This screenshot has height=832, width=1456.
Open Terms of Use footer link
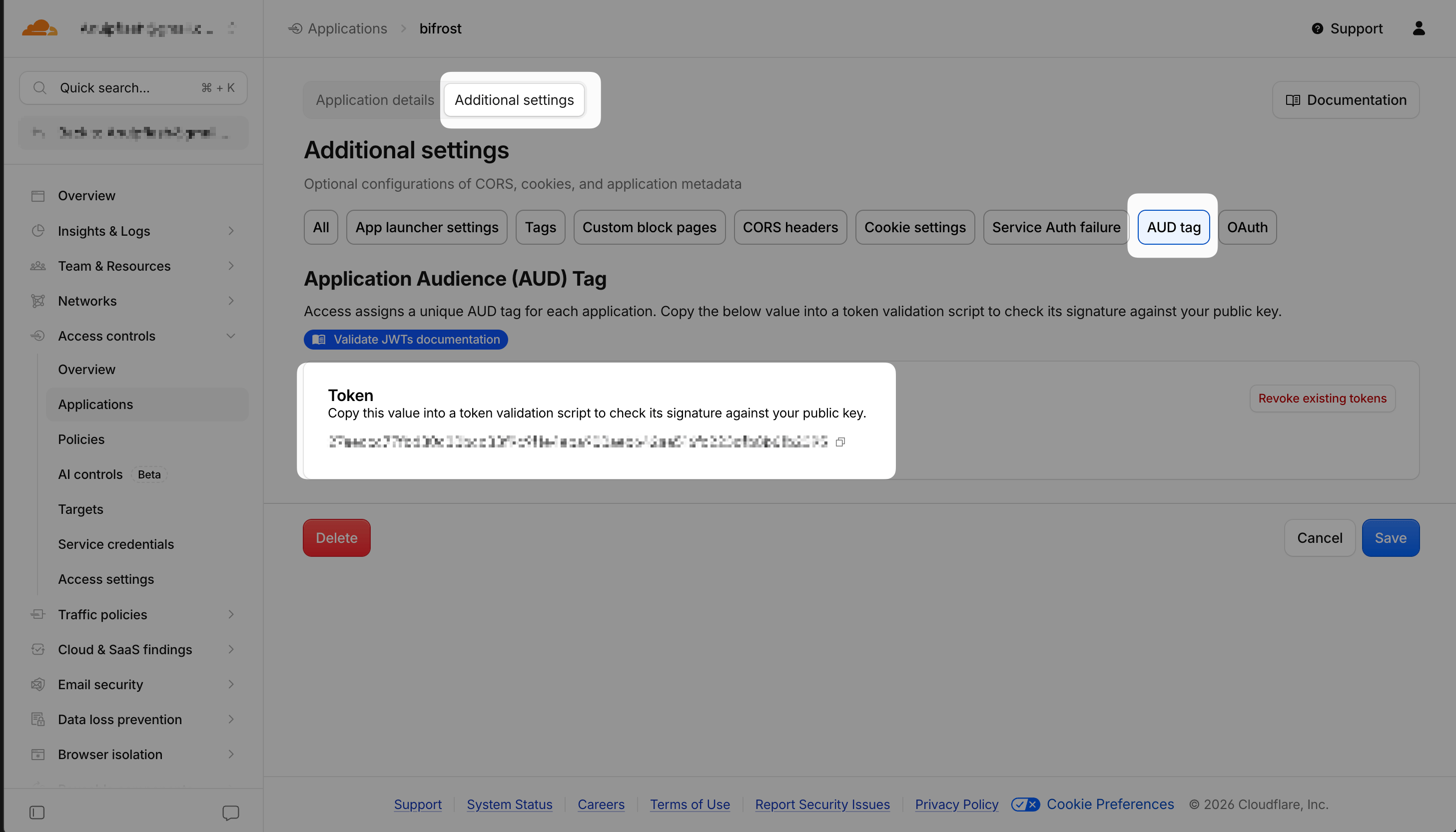coord(690,804)
